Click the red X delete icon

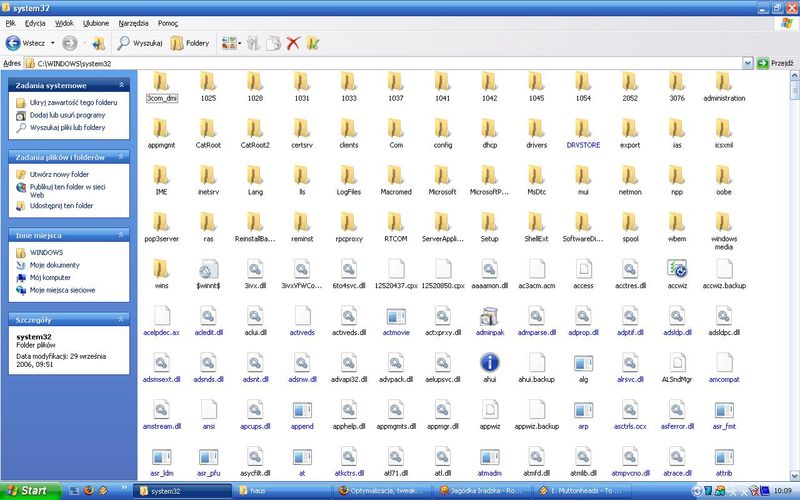click(x=293, y=43)
